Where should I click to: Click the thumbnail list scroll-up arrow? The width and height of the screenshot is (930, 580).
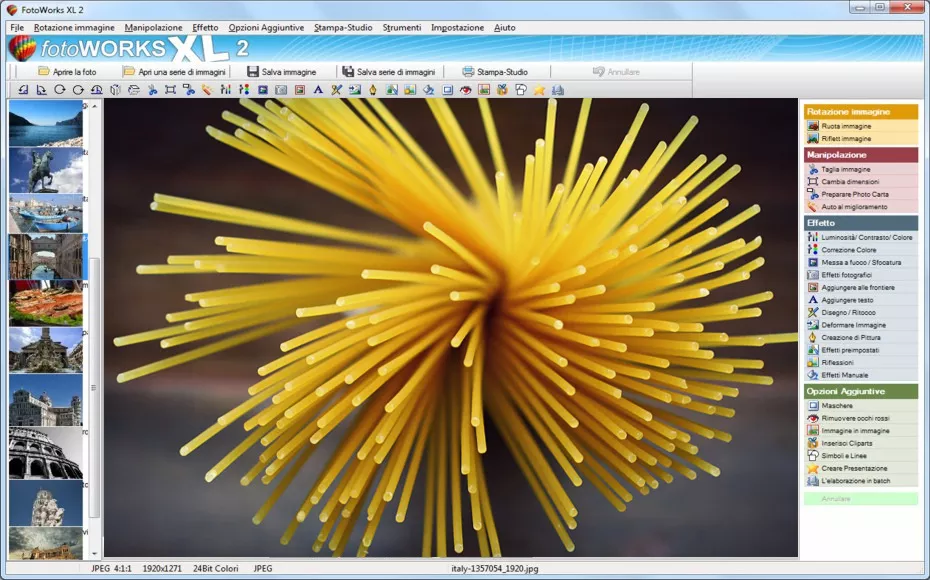point(95,106)
